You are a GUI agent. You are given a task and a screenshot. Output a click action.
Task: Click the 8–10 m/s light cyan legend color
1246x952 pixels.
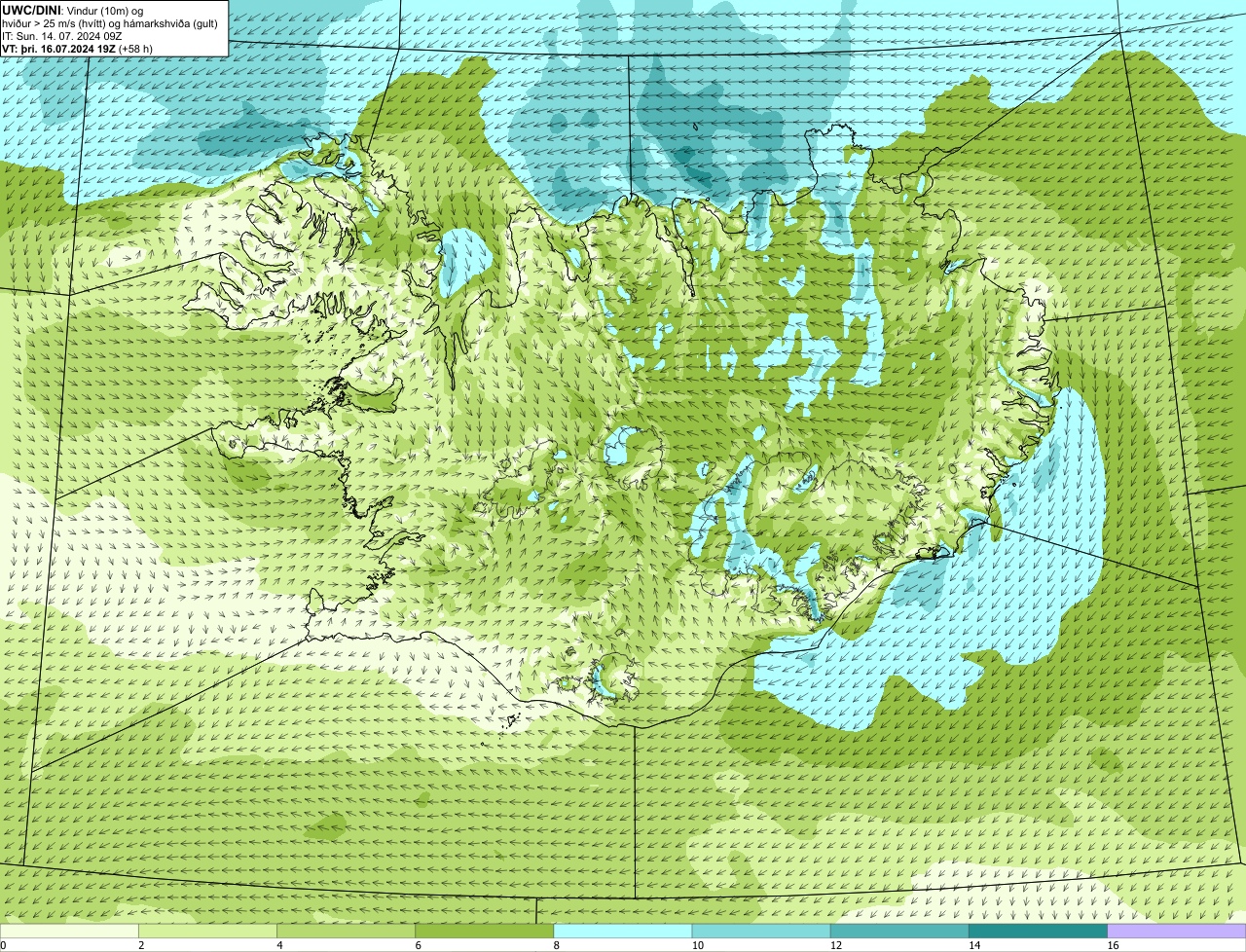pyautogui.click(x=622, y=931)
